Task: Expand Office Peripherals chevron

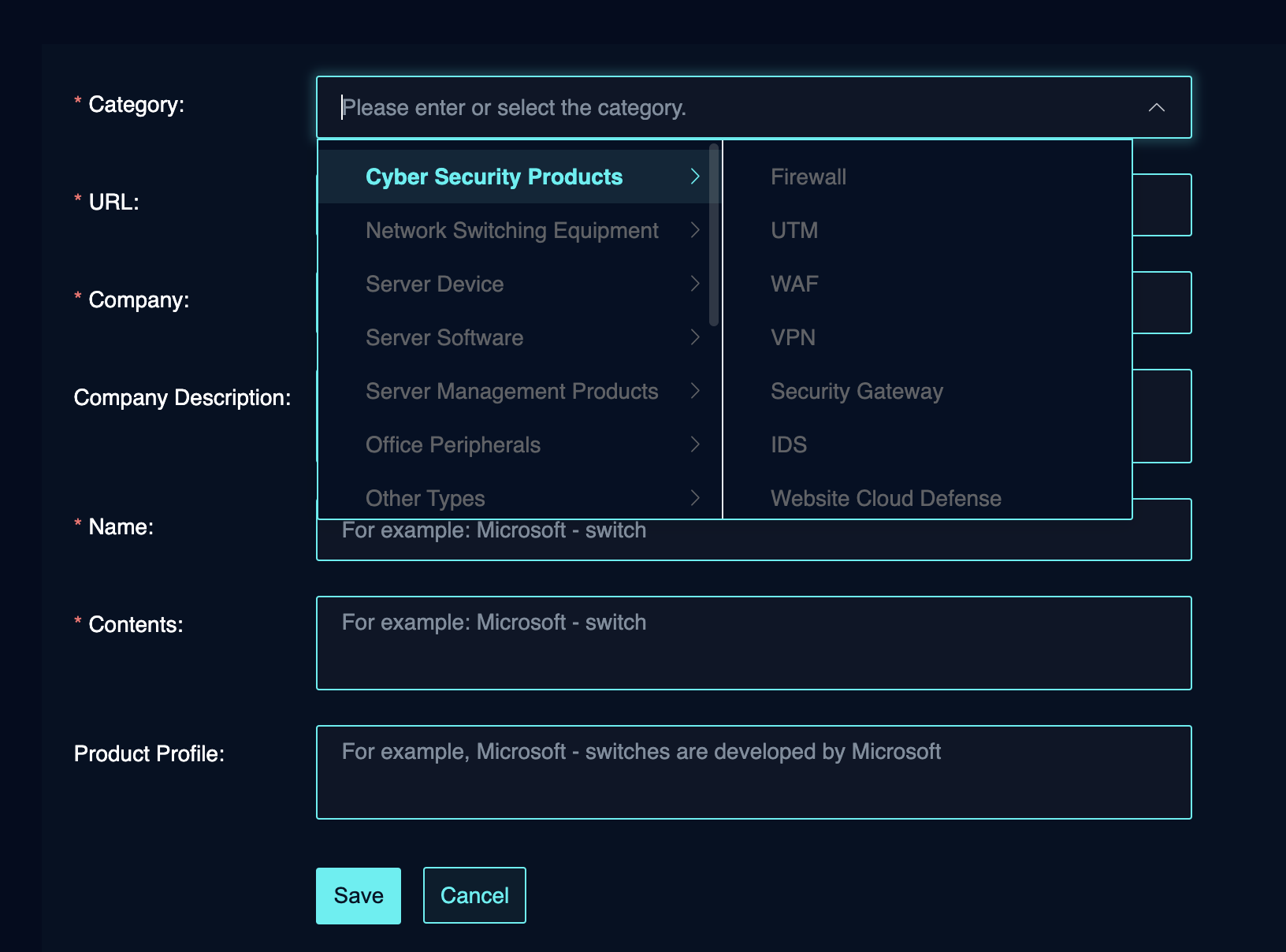Action: (x=695, y=444)
